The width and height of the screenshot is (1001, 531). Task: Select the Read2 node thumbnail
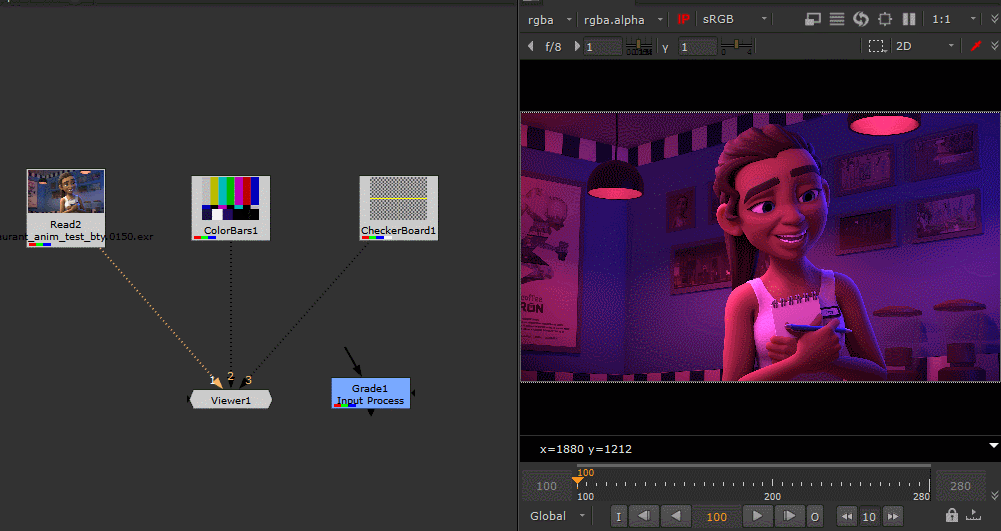point(66,191)
